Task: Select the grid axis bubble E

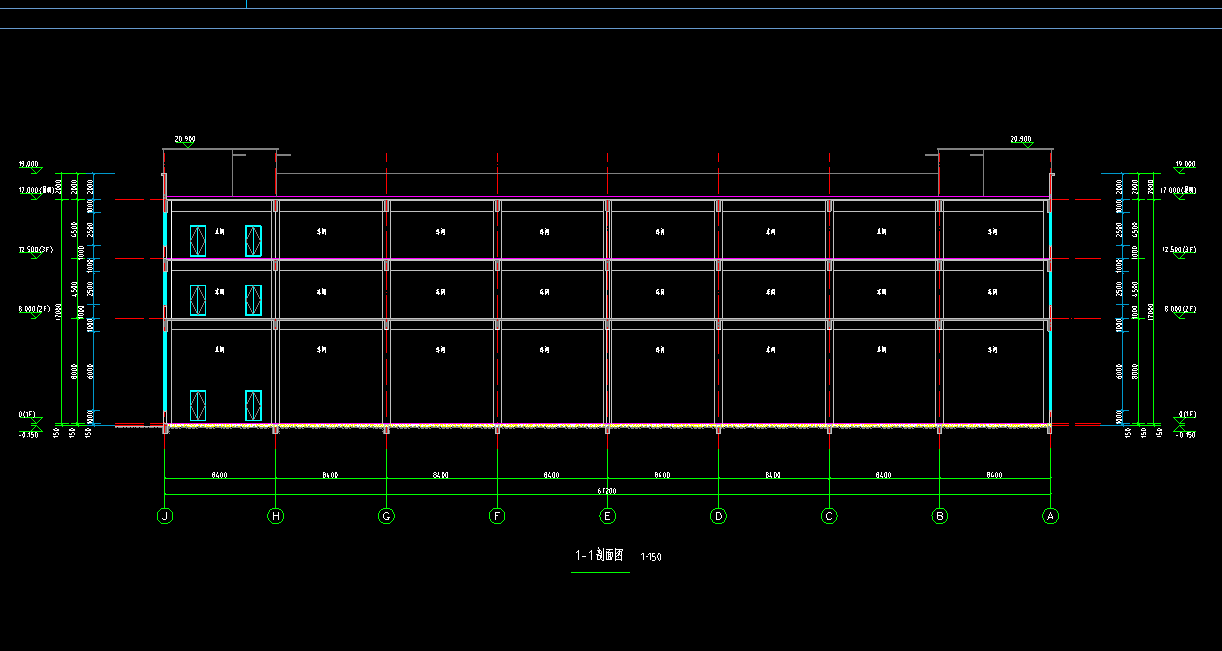Action: click(x=607, y=516)
